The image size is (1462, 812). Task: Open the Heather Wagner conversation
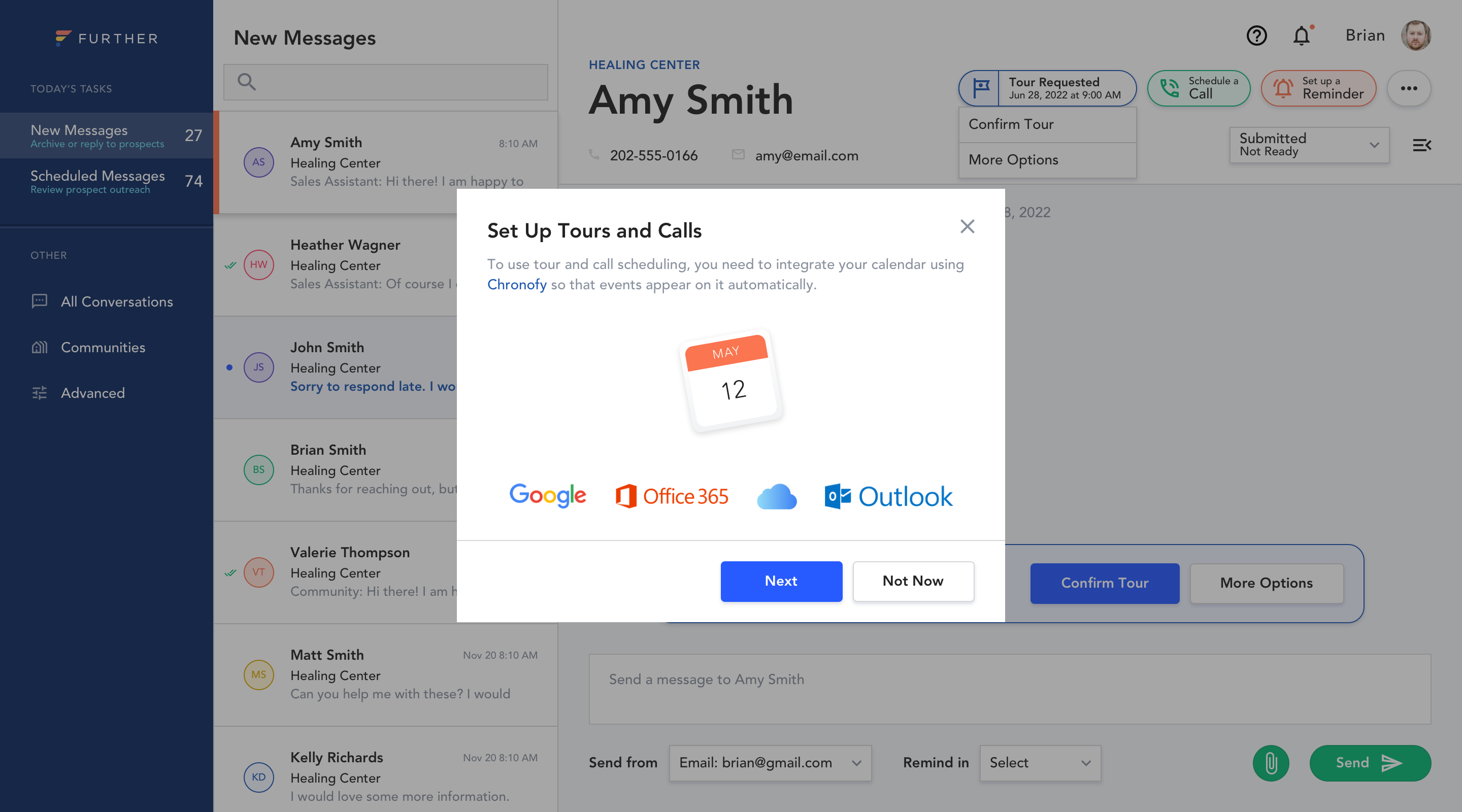click(335, 264)
